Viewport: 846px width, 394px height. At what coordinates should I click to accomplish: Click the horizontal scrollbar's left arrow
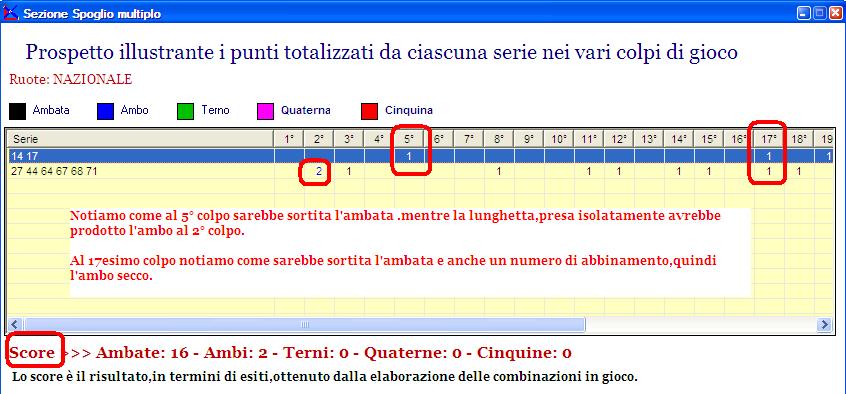tap(15, 324)
